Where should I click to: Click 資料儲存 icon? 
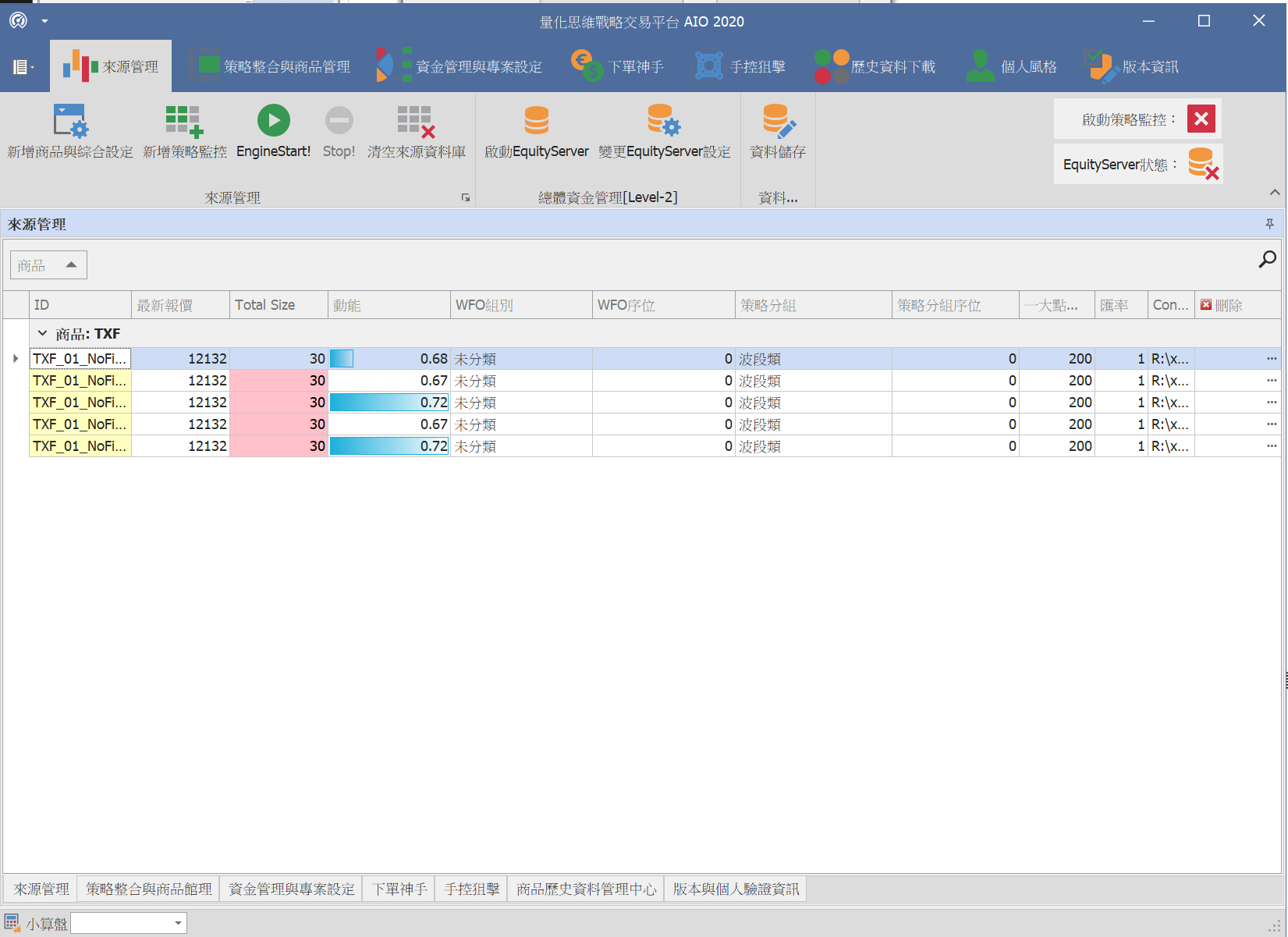point(778,121)
